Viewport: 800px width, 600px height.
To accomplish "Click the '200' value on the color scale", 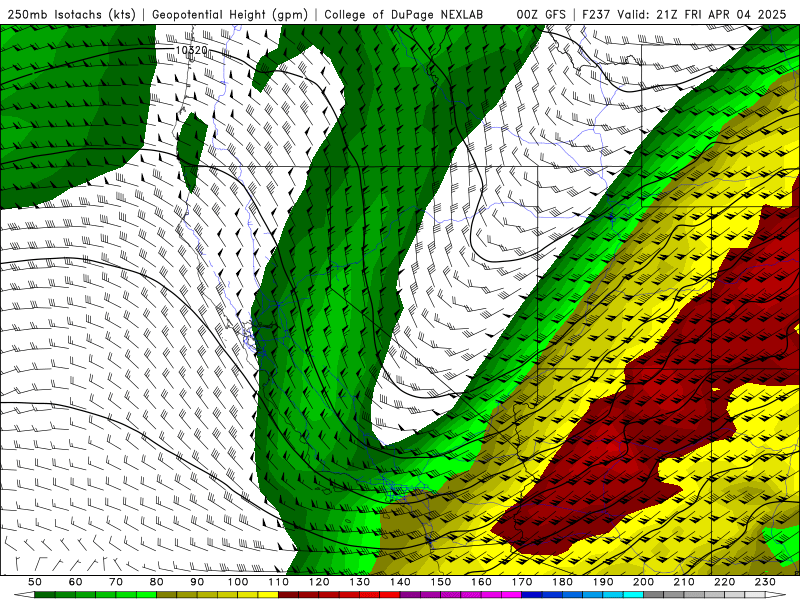I will point(644,582).
